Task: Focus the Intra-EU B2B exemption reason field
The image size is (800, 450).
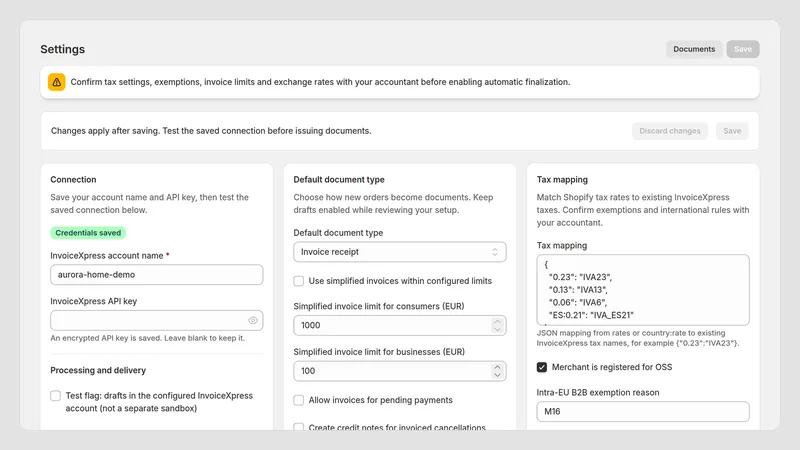Action: (x=643, y=412)
